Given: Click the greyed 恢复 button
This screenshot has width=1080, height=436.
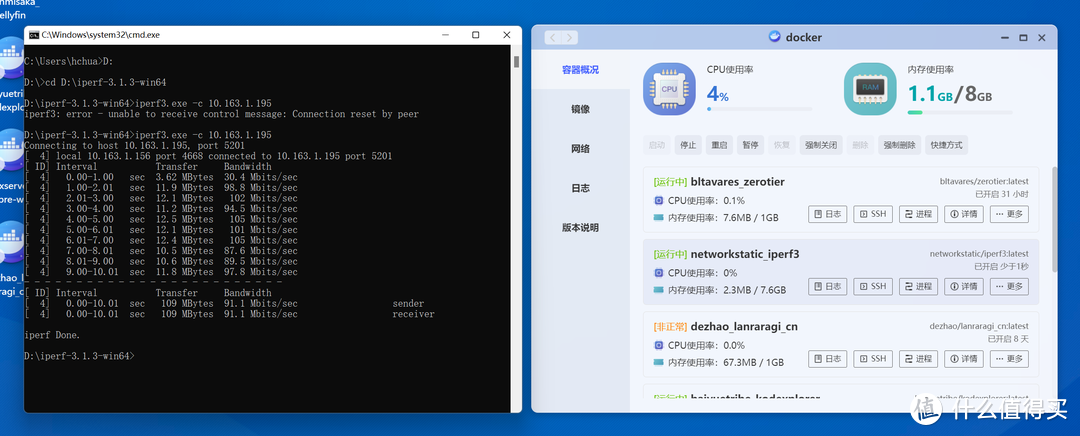Looking at the screenshot, I should click(782, 145).
